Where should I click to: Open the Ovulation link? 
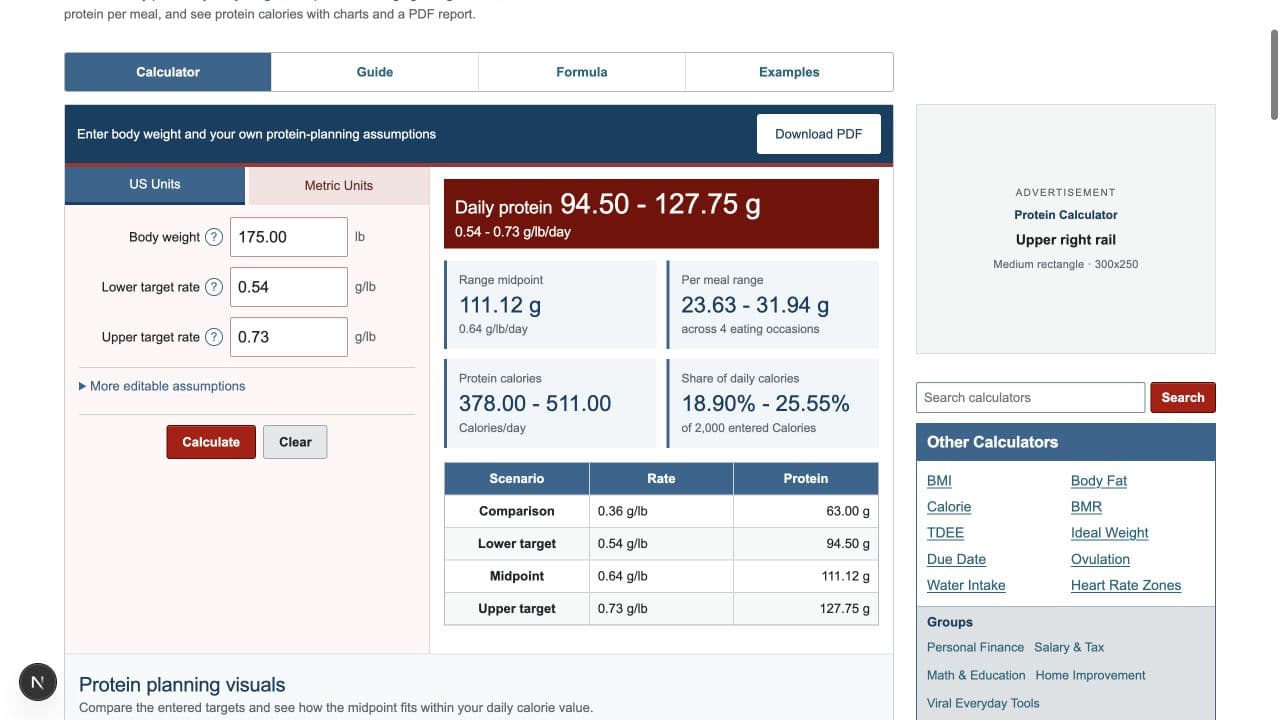pyautogui.click(x=1100, y=559)
